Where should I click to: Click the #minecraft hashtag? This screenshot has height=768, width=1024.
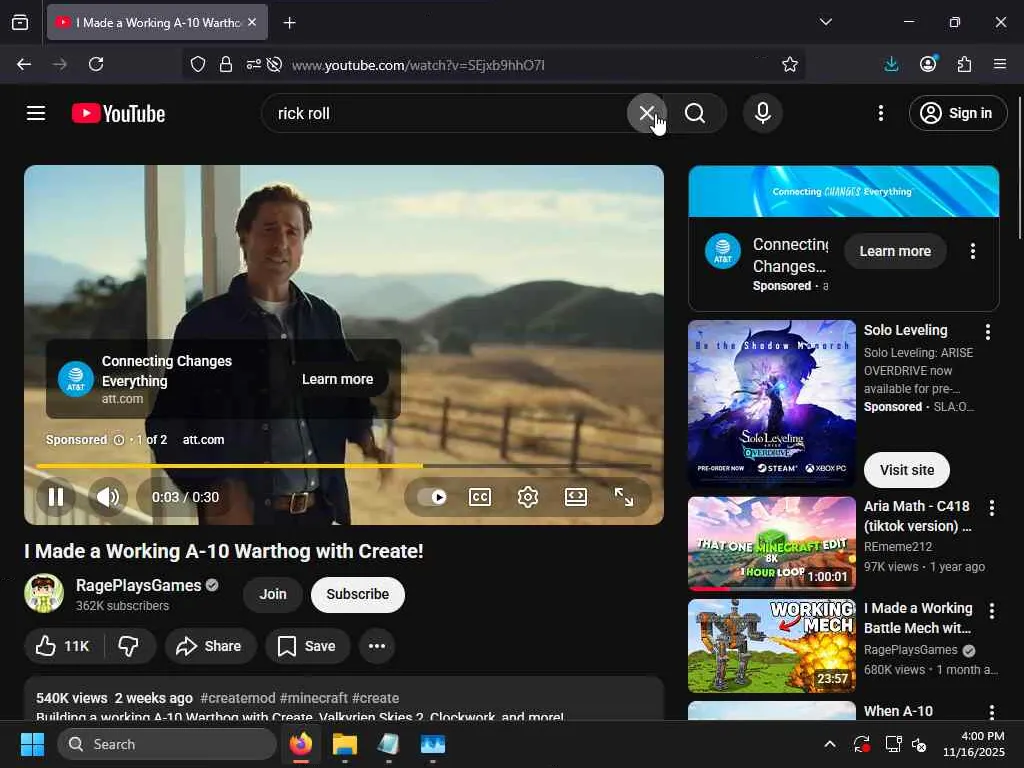tap(313, 697)
